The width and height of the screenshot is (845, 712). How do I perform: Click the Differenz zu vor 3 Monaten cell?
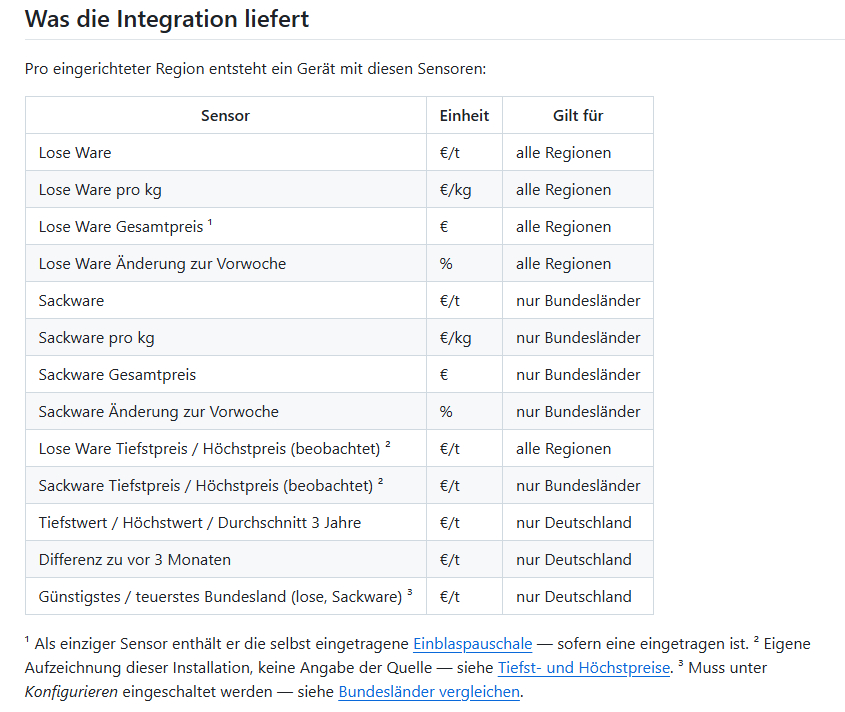[225, 560]
